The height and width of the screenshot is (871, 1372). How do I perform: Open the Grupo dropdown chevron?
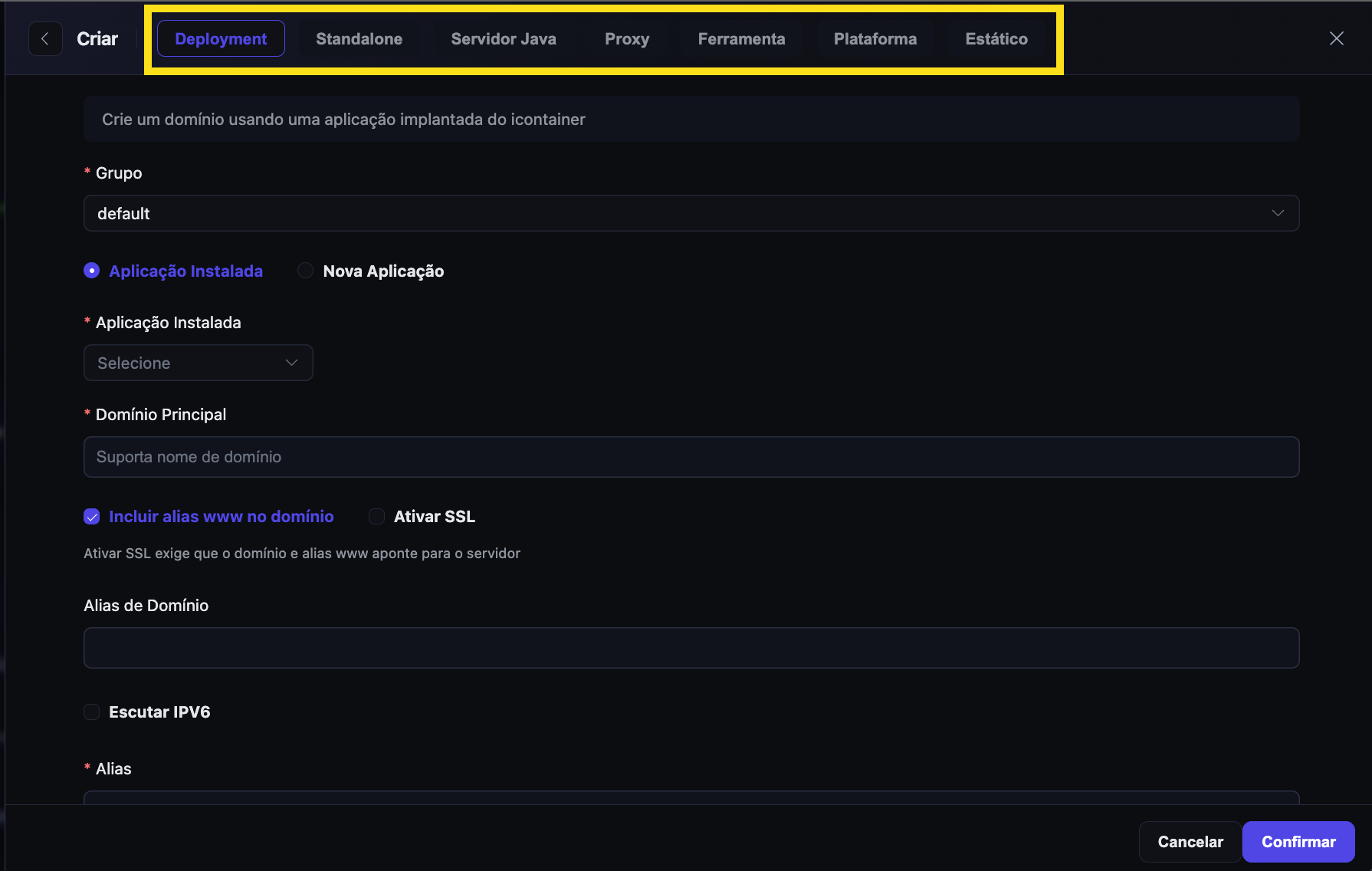pos(1278,213)
